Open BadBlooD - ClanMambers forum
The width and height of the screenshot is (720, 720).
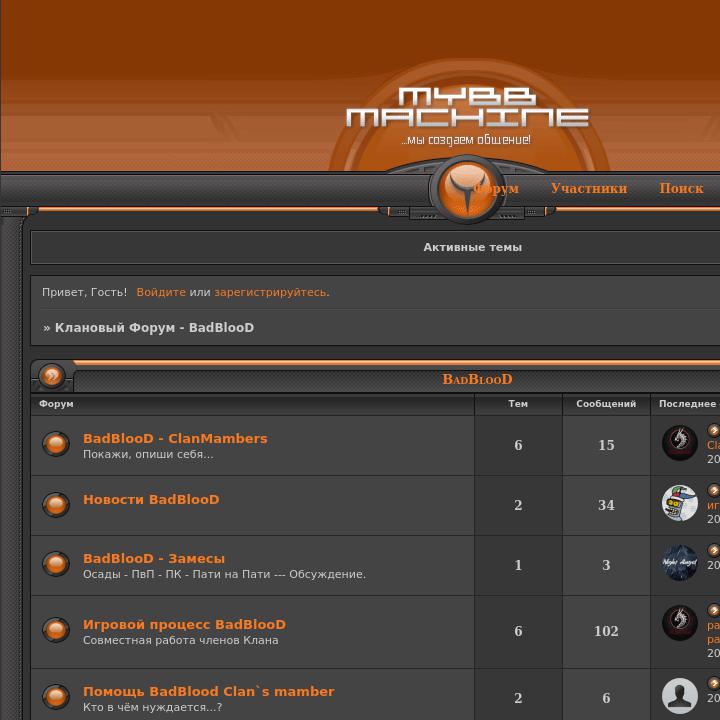pyautogui.click(x=175, y=439)
